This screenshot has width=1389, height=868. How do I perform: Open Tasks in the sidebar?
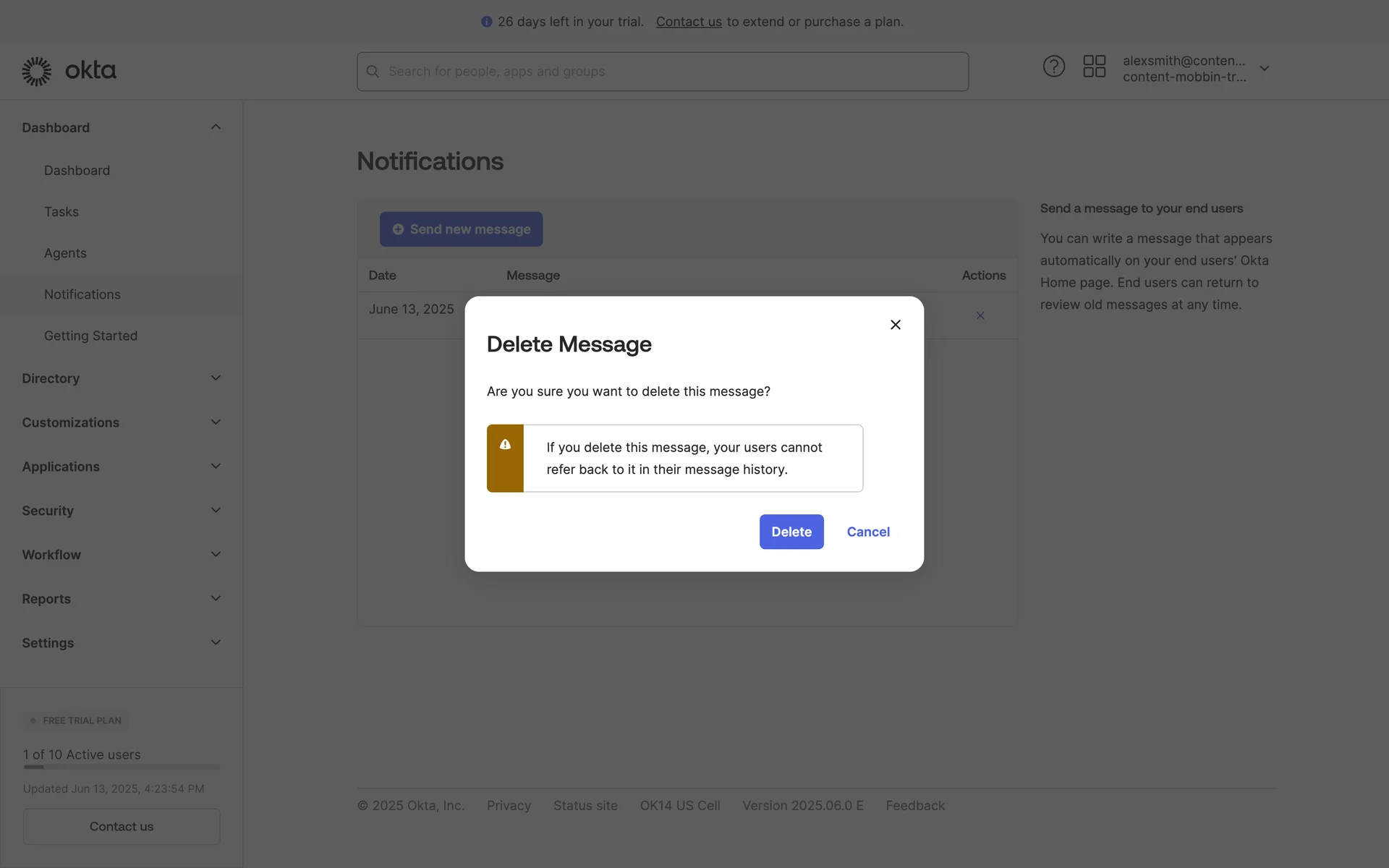tap(61, 212)
